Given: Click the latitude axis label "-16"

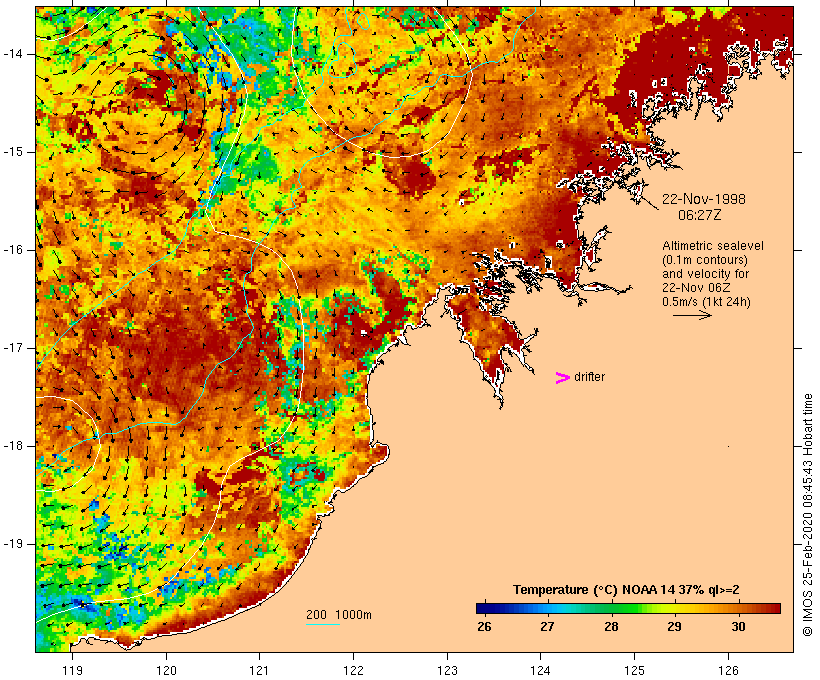Looking at the screenshot, I should [x=13, y=250].
